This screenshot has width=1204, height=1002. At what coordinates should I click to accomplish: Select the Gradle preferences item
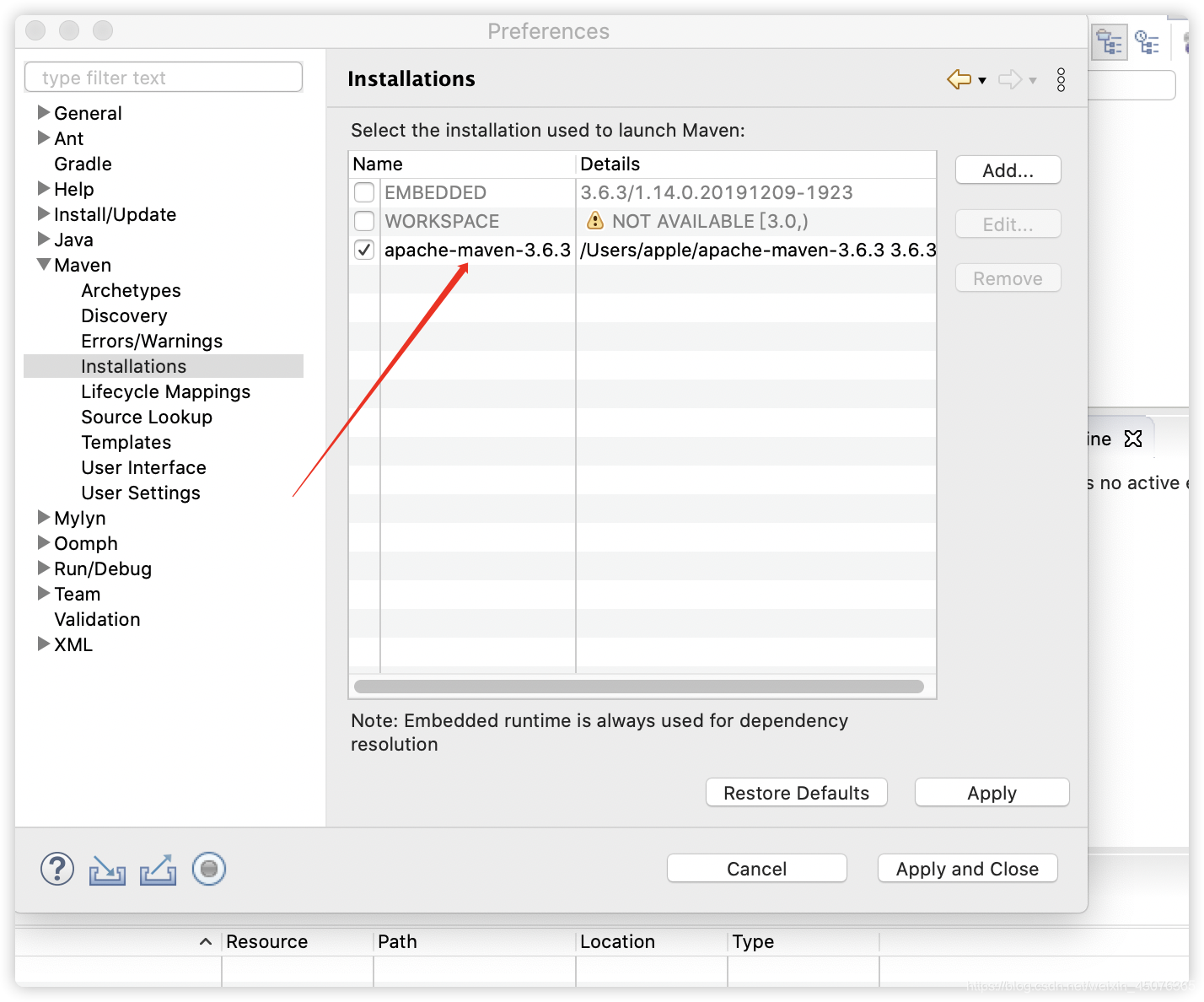[83, 164]
